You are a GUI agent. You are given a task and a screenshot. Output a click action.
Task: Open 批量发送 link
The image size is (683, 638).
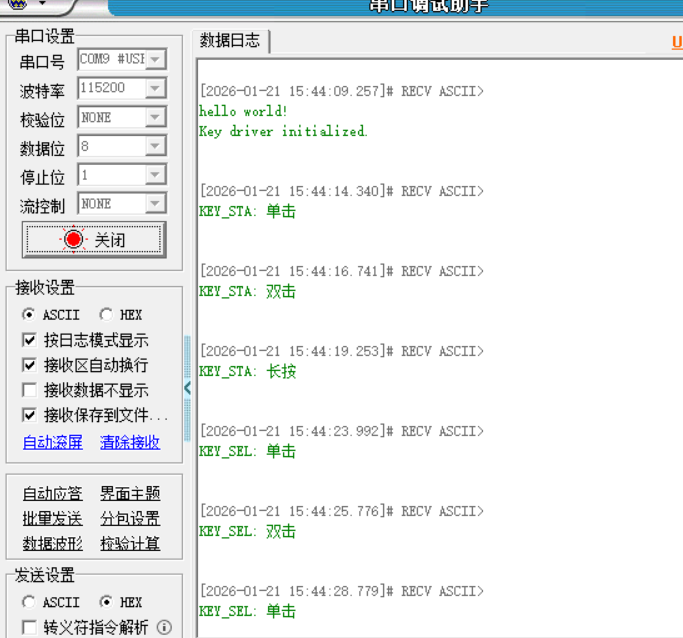[53, 519]
